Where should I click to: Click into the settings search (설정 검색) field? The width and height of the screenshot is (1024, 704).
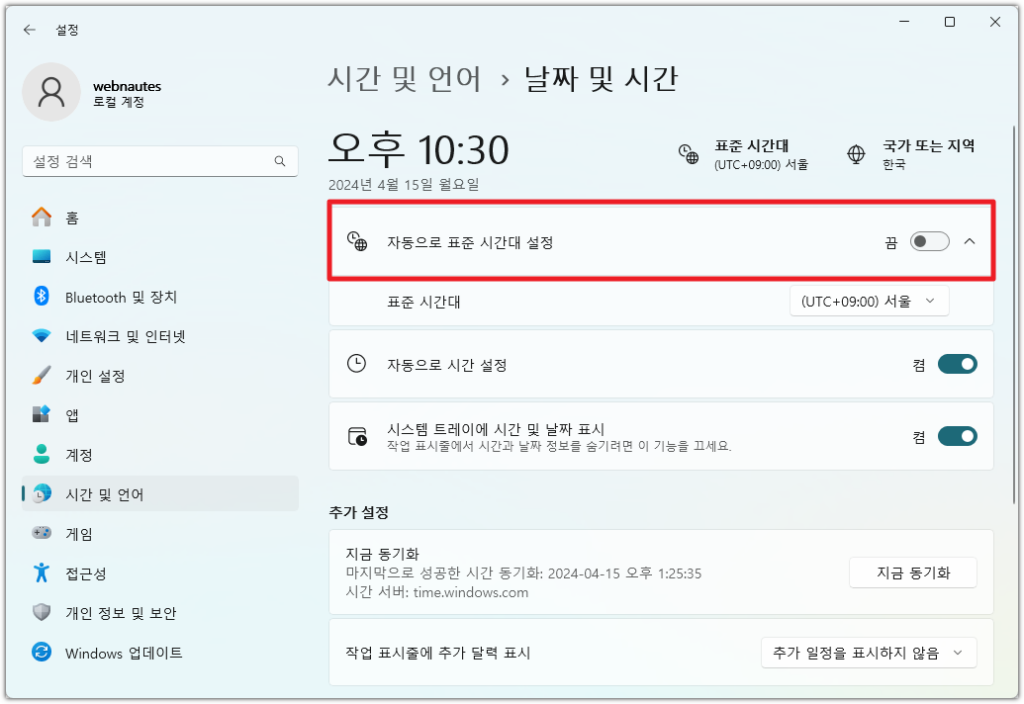pos(150,161)
